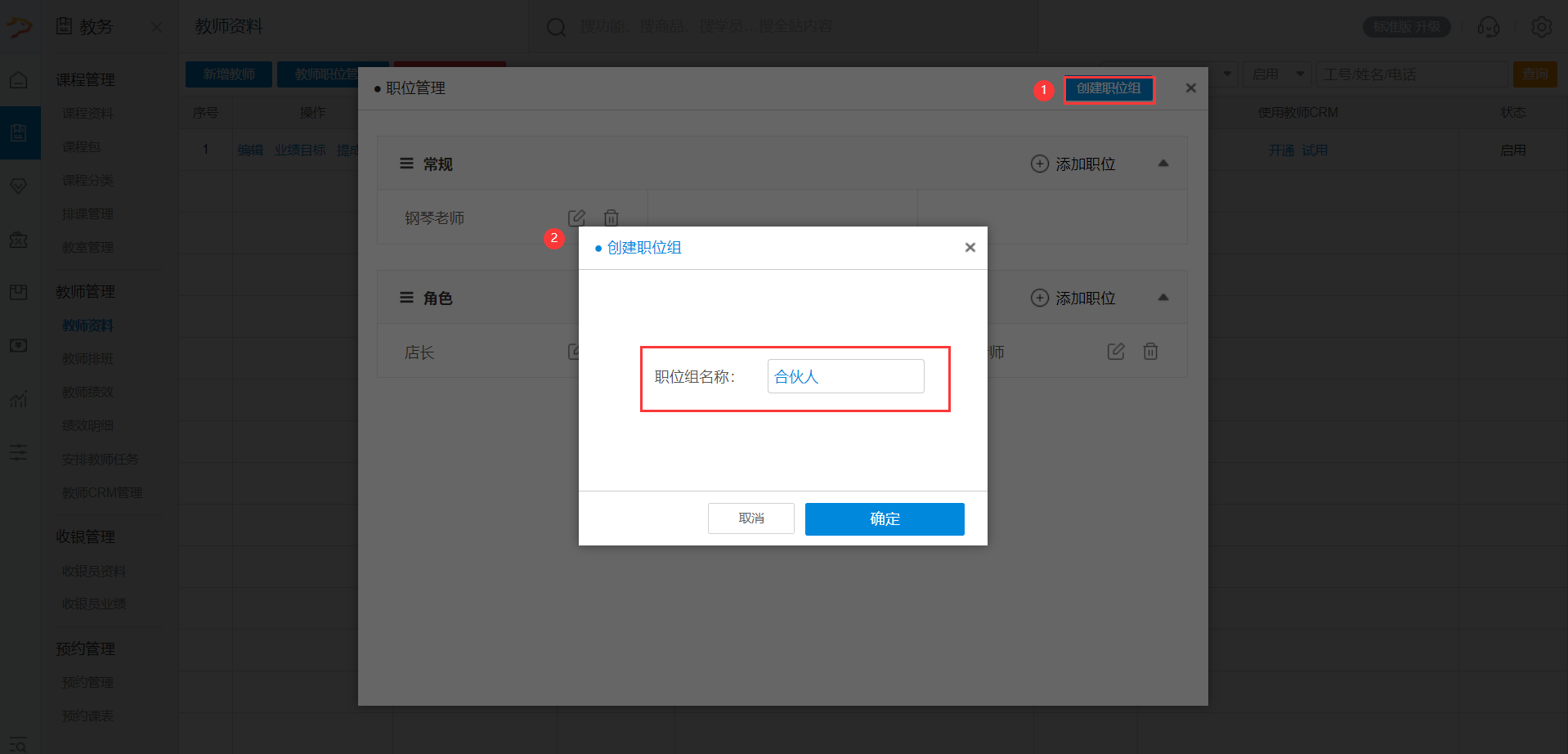Open 课程资料 in the sidebar
The height and width of the screenshot is (754, 1568).
87,113
